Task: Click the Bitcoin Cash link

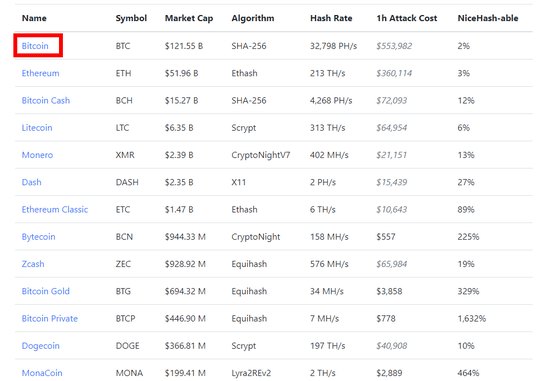Action: 46,100
